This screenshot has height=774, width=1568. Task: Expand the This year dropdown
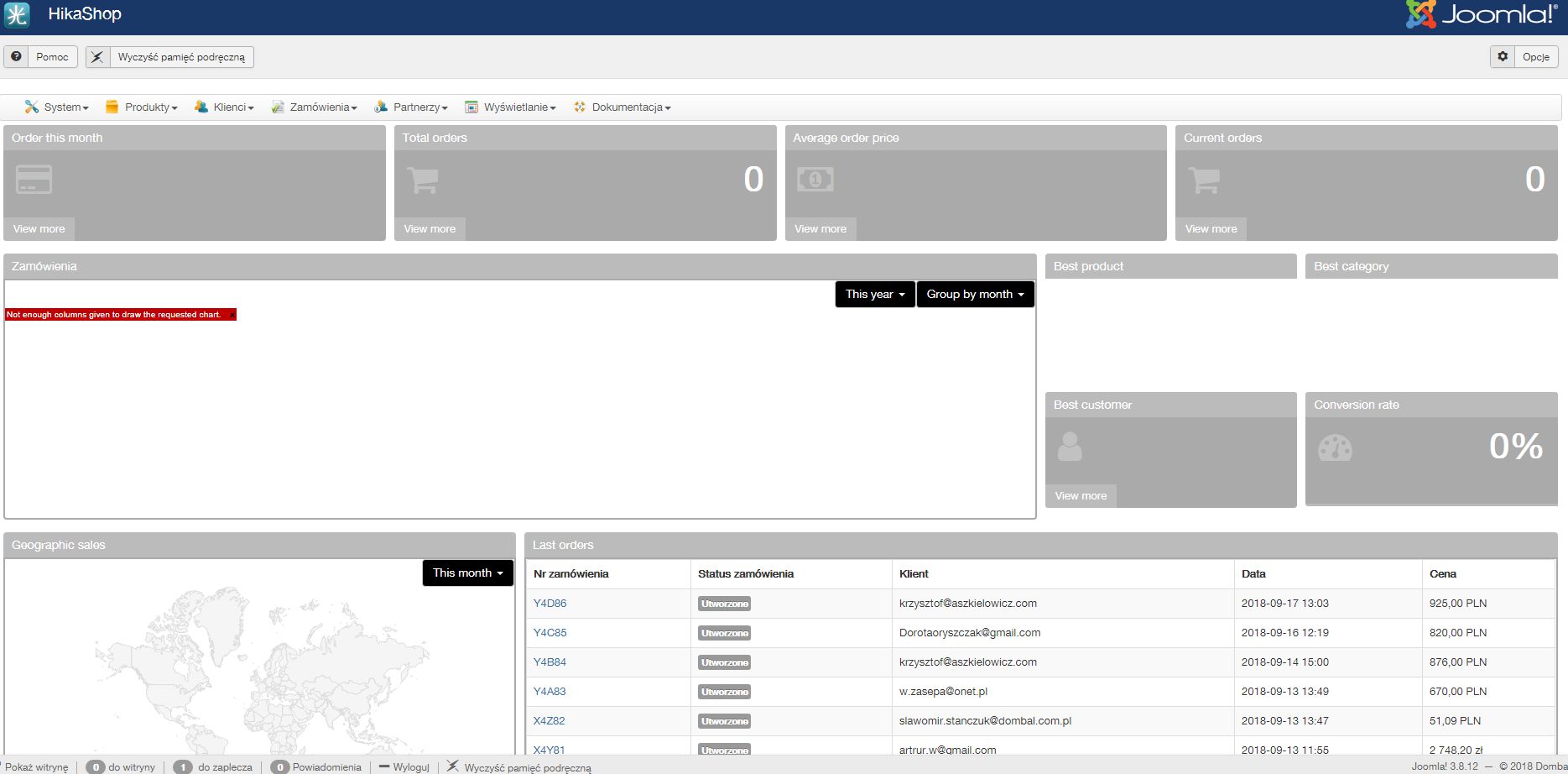click(874, 295)
